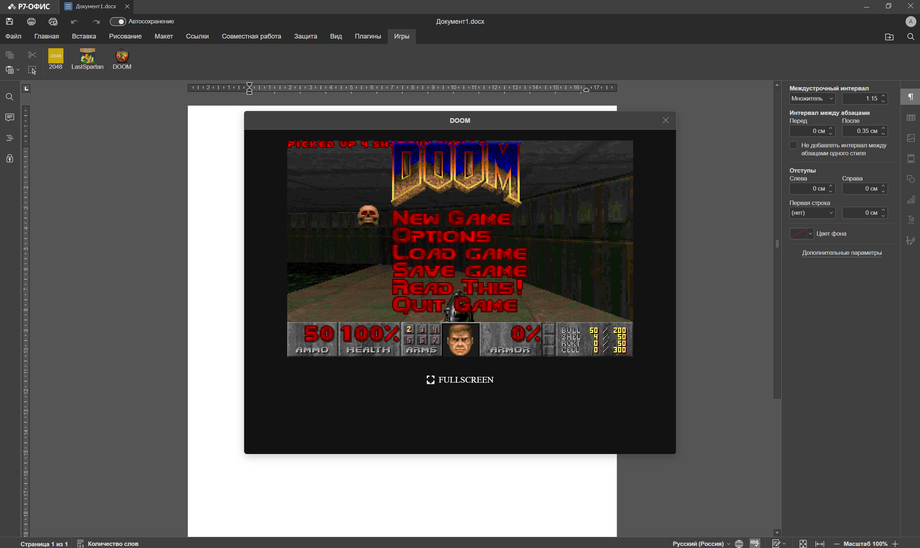Open the Файл menu
920x548 pixels.
pyautogui.click(x=13, y=36)
